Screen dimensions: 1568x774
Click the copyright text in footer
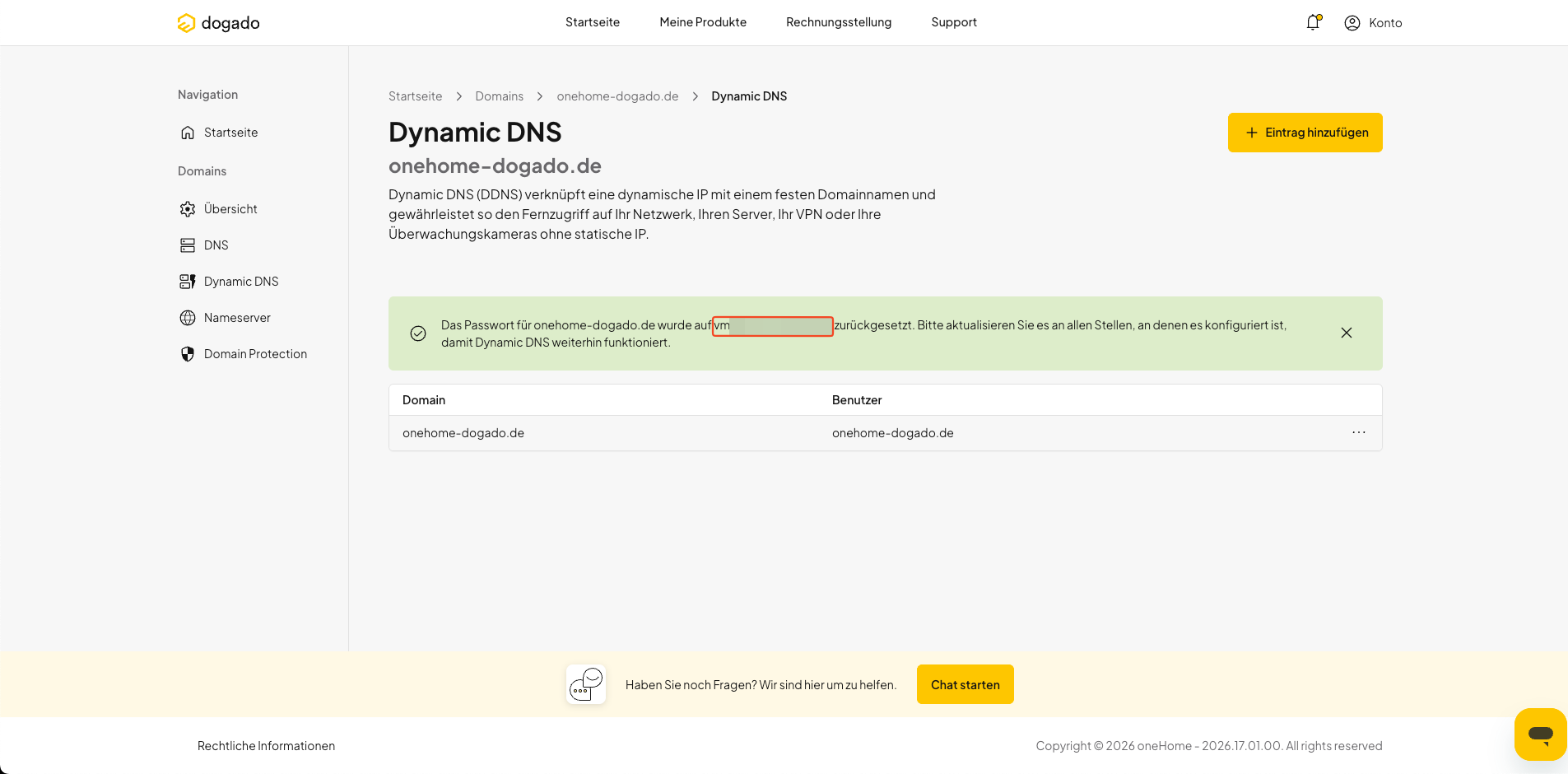(x=1209, y=746)
